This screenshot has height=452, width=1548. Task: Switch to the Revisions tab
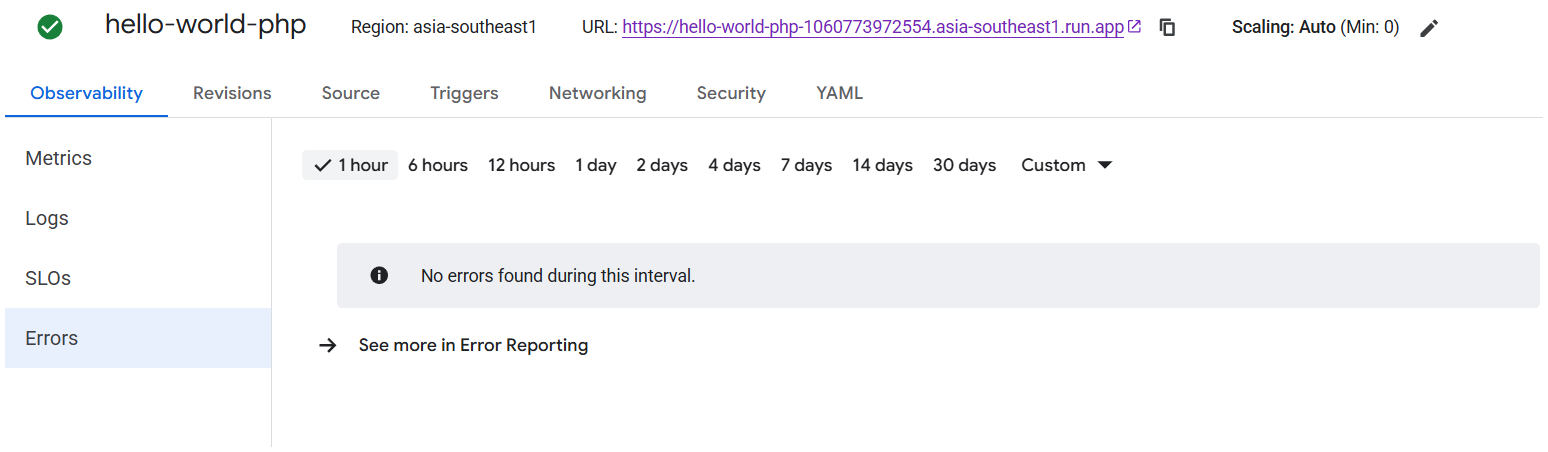click(232, 93)
